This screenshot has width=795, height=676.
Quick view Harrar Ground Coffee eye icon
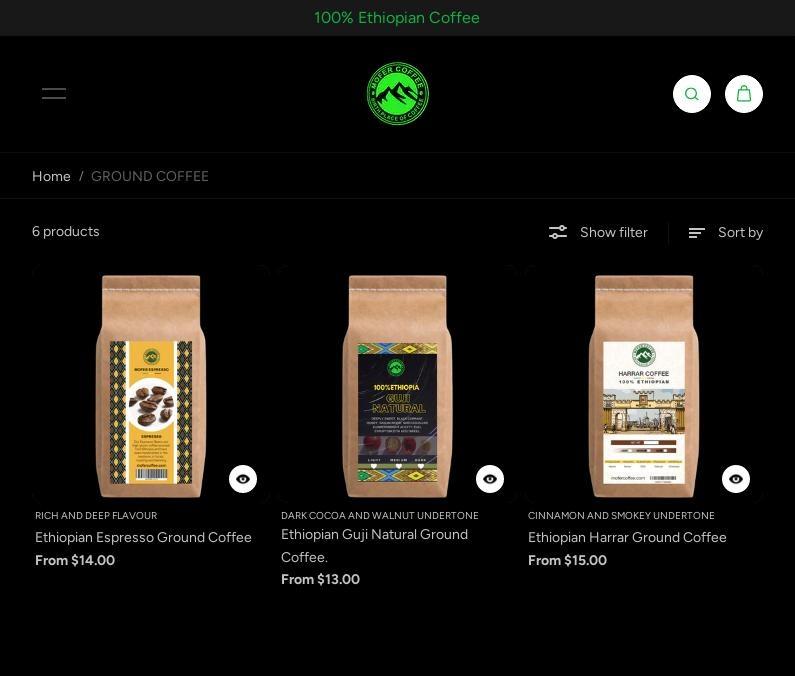point(736,479)
